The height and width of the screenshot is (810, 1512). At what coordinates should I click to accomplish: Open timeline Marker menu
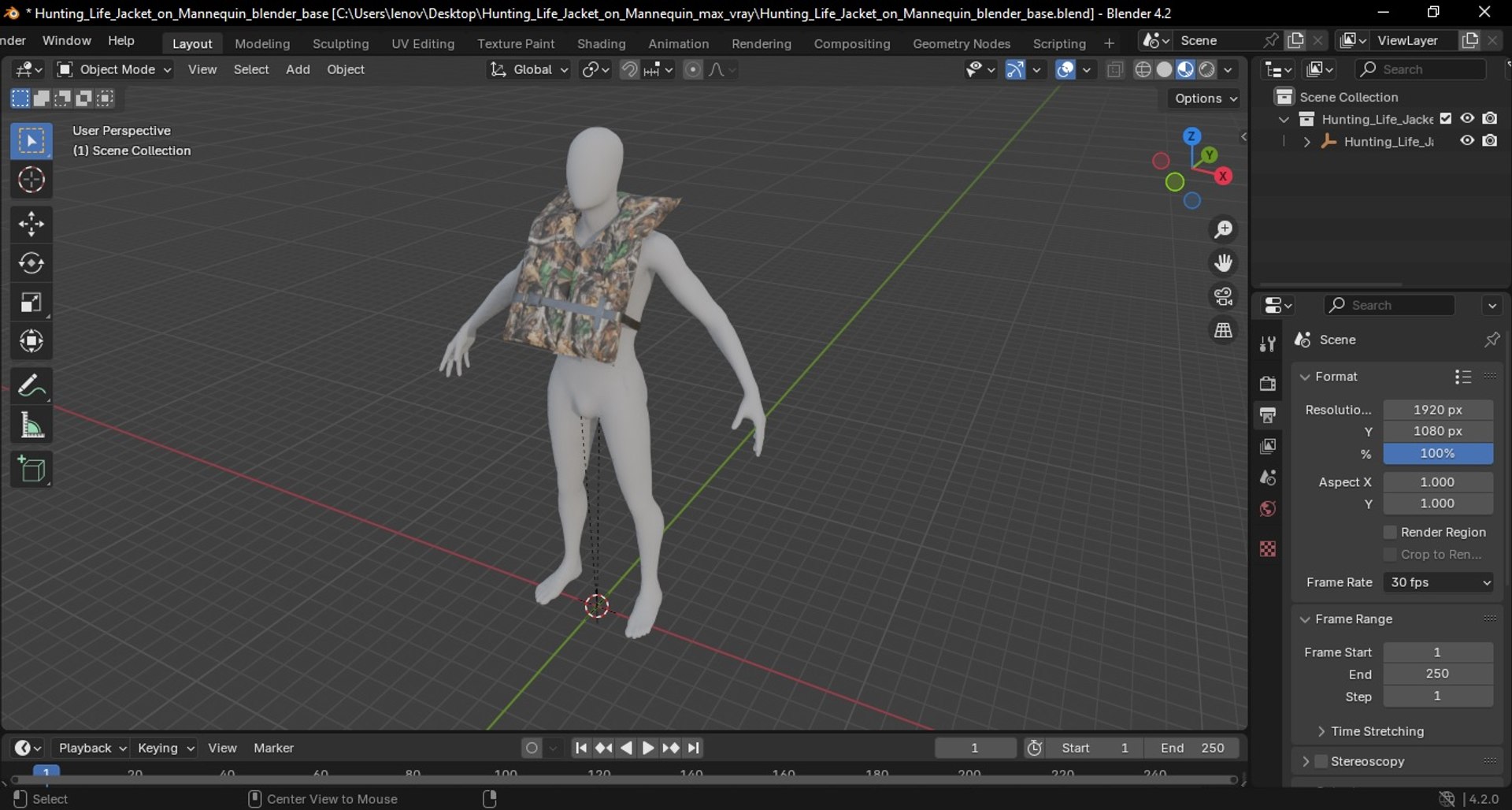tap(273, 748)
